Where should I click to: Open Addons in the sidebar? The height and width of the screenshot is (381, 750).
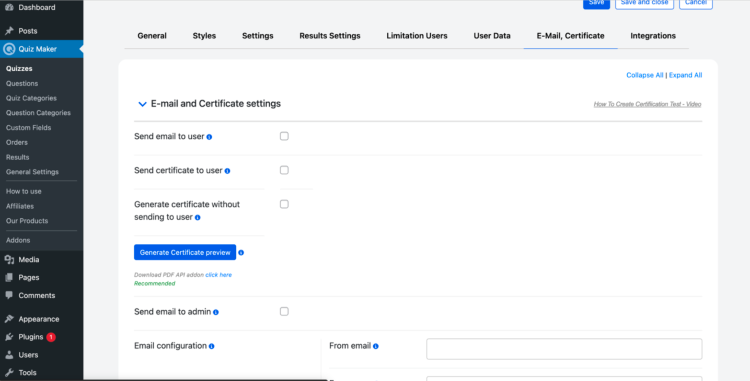point(18,240)
